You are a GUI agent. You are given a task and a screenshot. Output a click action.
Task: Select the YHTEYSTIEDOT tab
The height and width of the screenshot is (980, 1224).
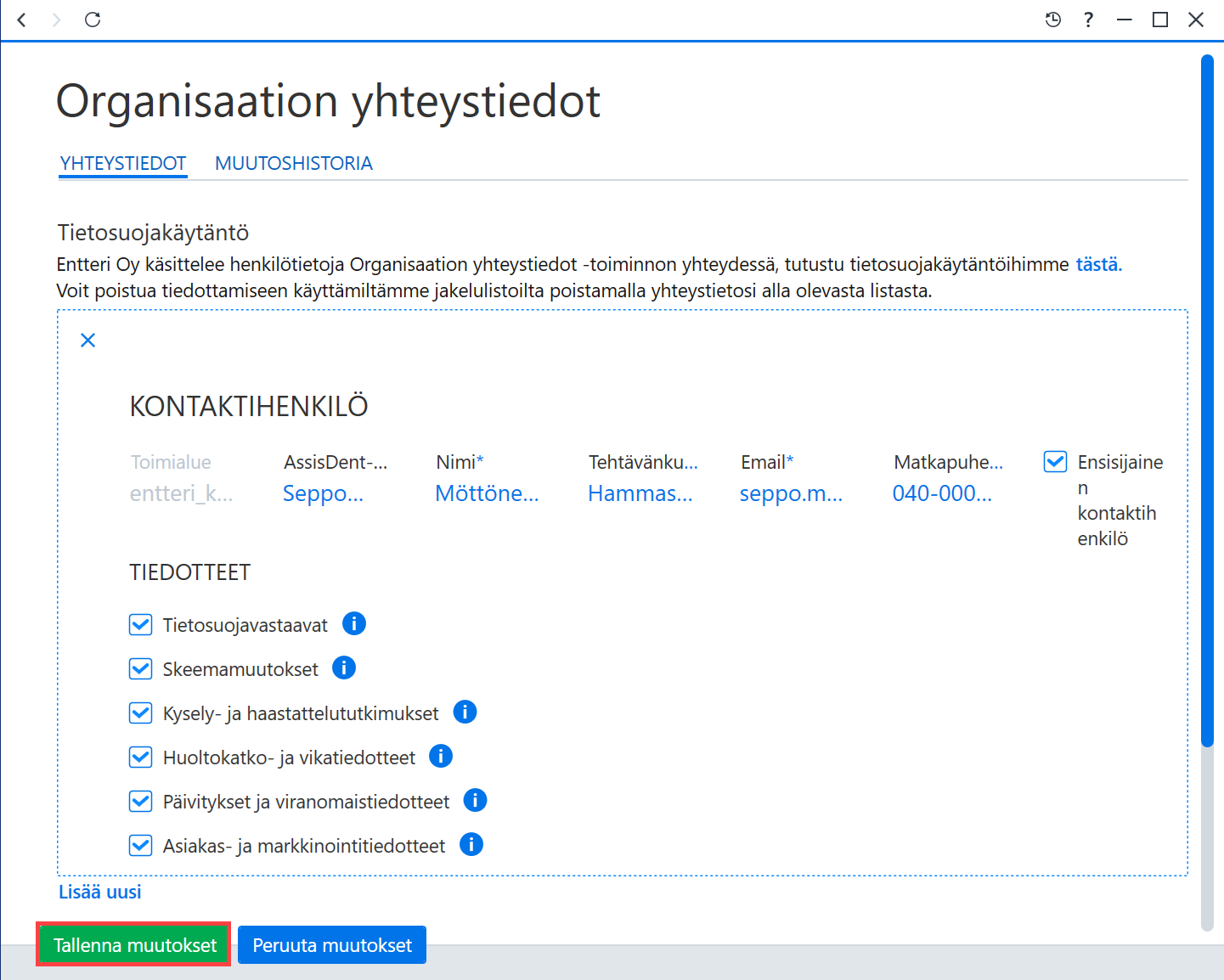tap(123, 163)
